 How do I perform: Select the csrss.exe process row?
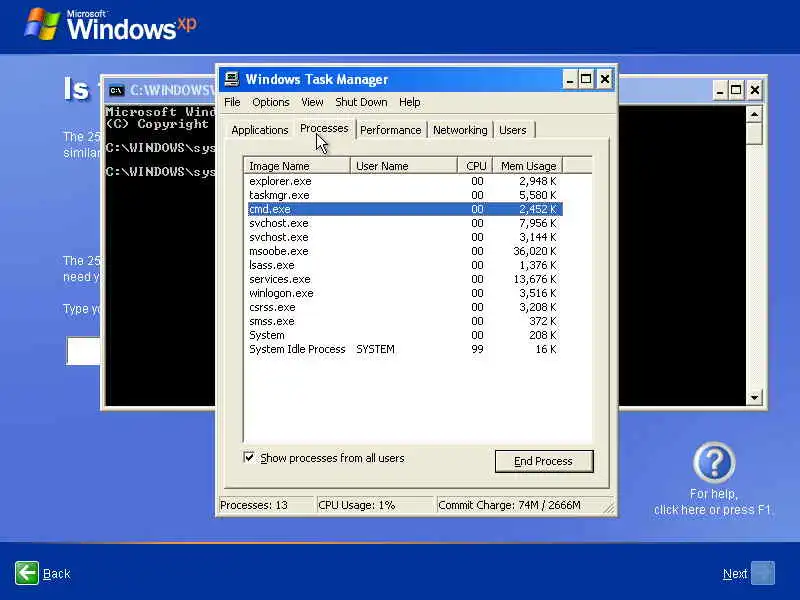coord(405,307)
